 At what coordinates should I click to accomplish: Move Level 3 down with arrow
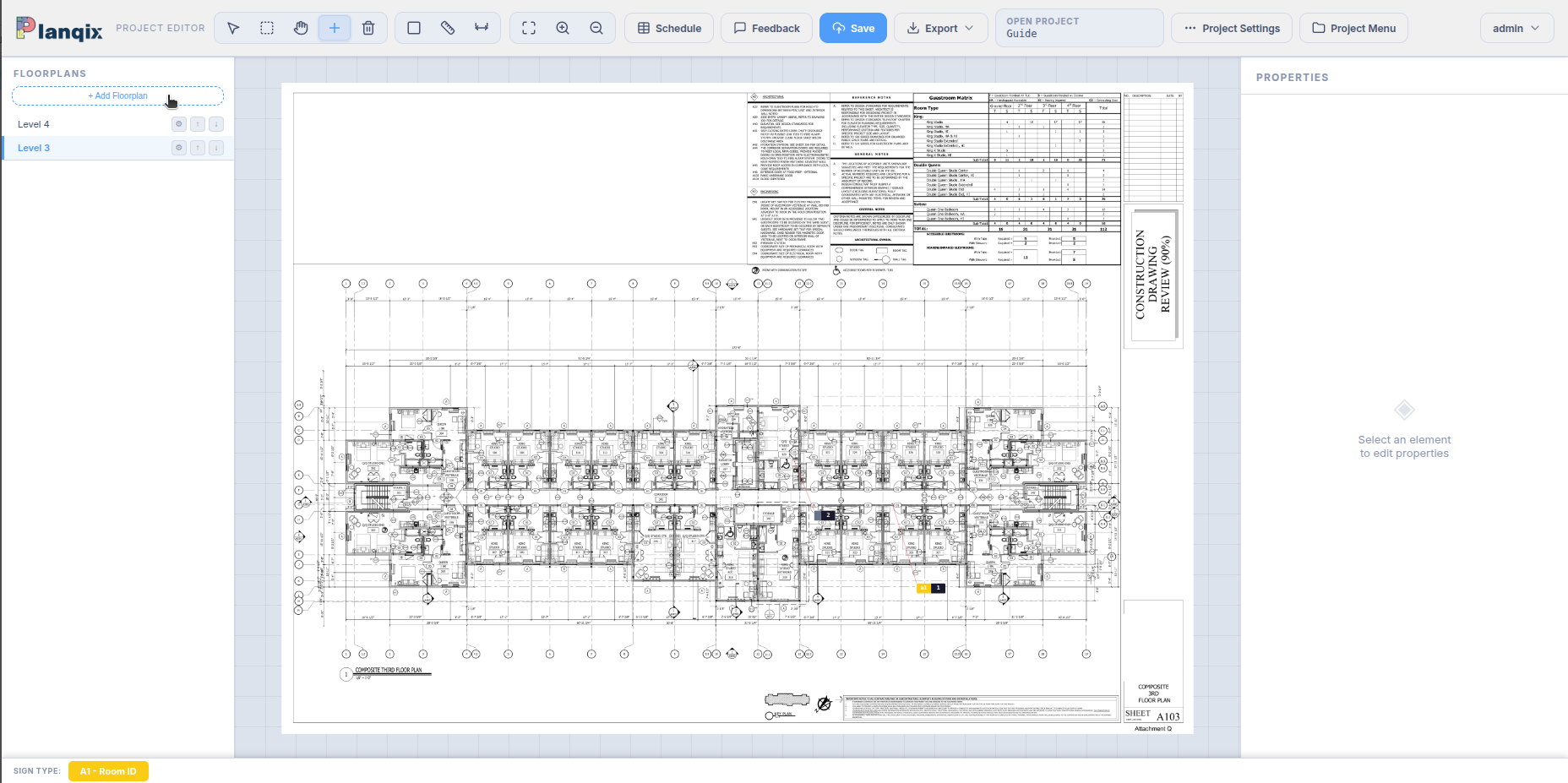[216, 148]
